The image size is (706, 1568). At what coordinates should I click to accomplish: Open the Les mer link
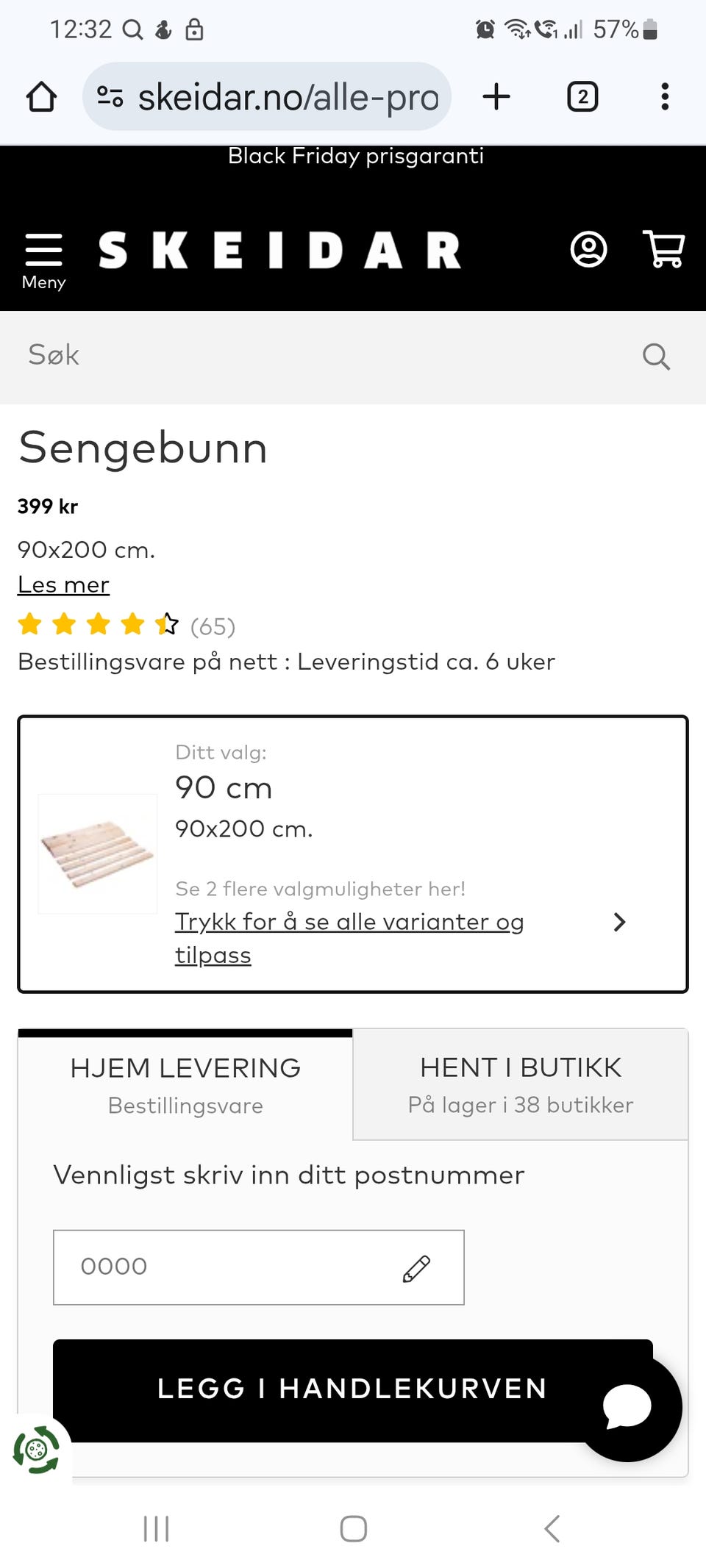(x=63, y=584)
